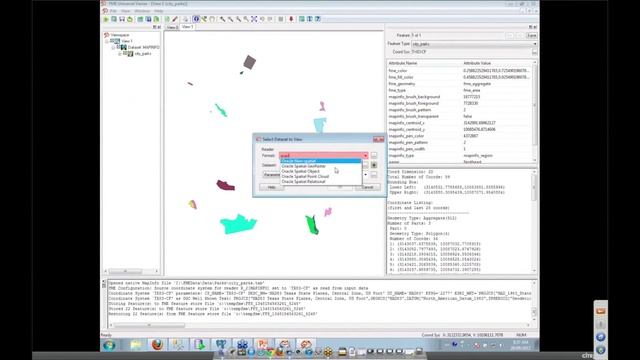The height and width of the screenshot is (360, 640).
Task: Switch to the View 1 tab
Action: coord(187,27)
